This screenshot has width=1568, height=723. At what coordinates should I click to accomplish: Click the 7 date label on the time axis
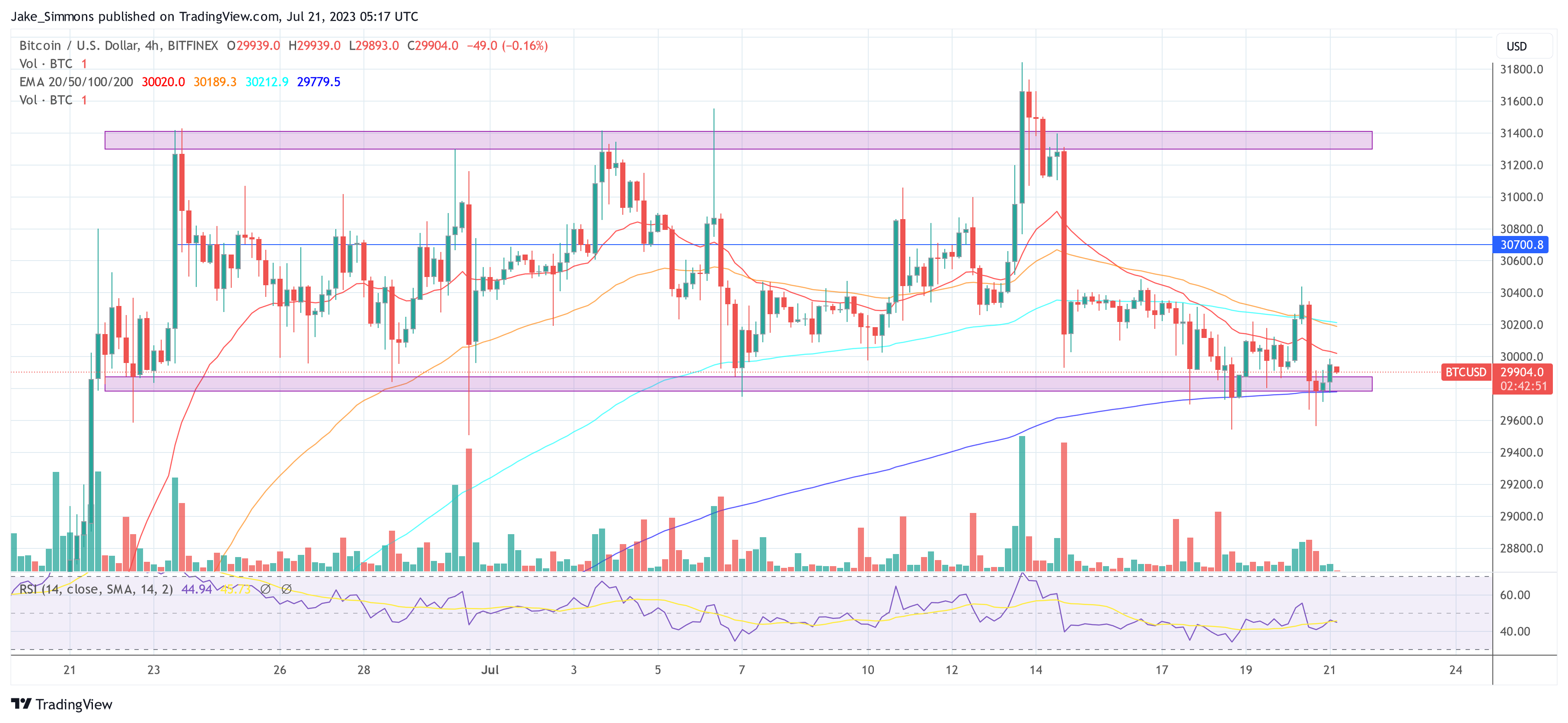pyautogui.click(x=741, y=670)
